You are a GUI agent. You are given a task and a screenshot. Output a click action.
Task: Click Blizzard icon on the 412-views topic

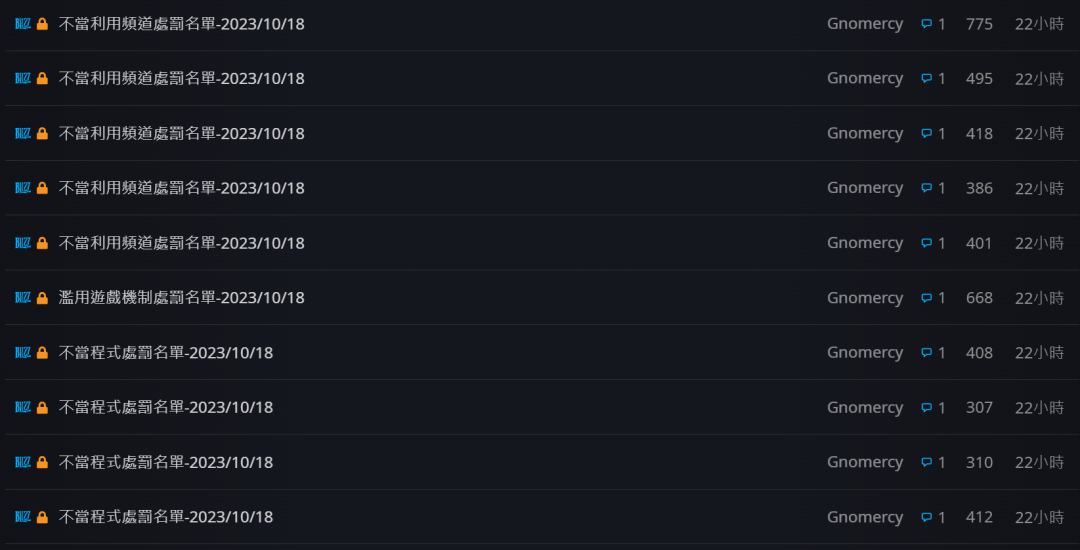point(23,517)
